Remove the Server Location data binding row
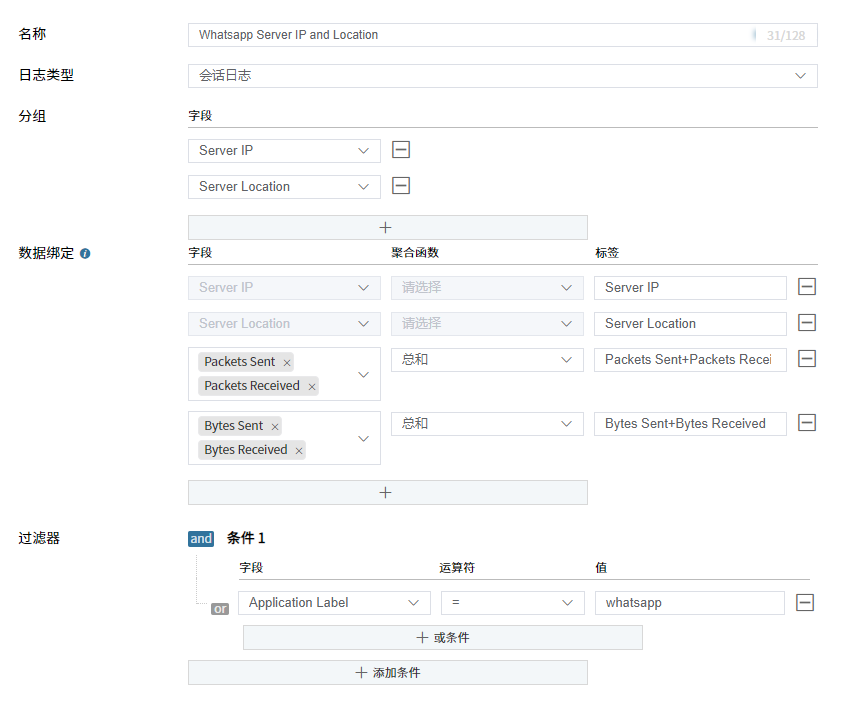The image size is (853, 703). pyautogui.click(x=807, y=323)
